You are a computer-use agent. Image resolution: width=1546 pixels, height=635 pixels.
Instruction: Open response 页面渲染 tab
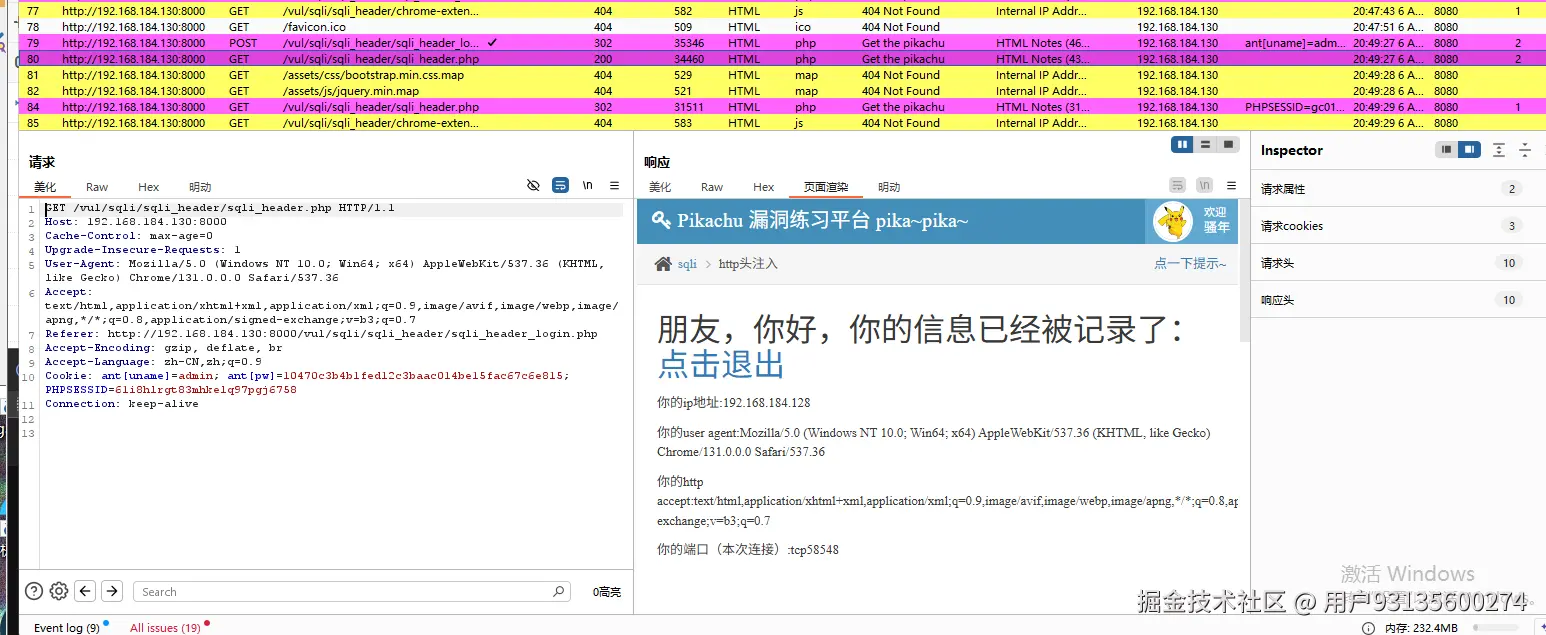click(x=826, y=187)
